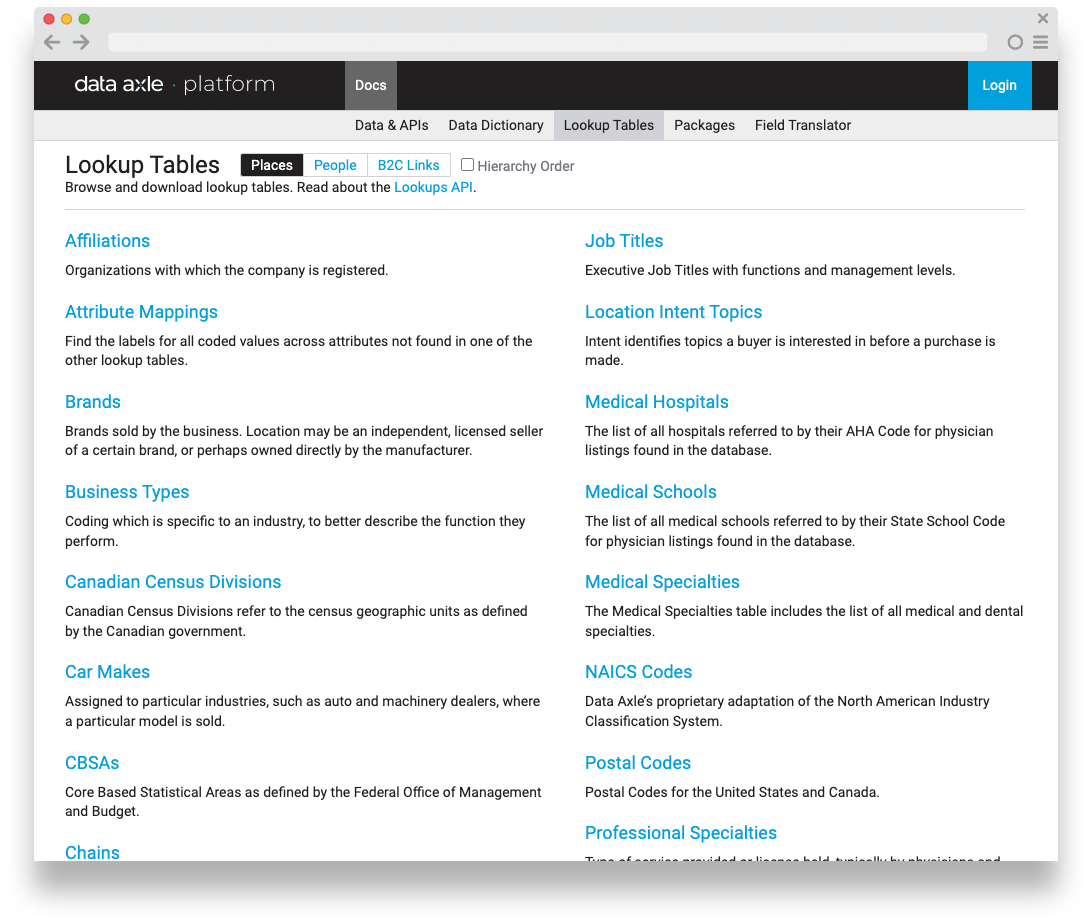The image size is (1090, 920).
Task: Open the Job Titles table
Action: pos(624,241)
